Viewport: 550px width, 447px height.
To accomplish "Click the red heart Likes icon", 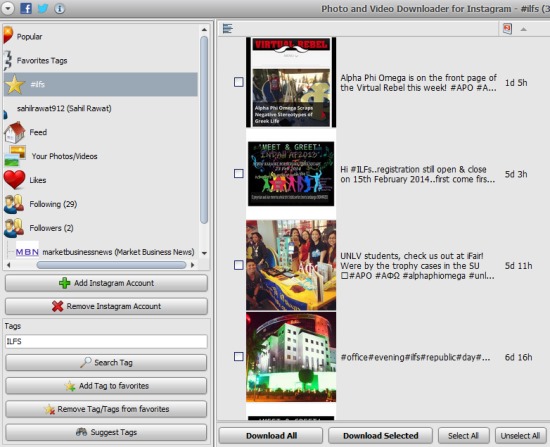I will tap(14, 180).
